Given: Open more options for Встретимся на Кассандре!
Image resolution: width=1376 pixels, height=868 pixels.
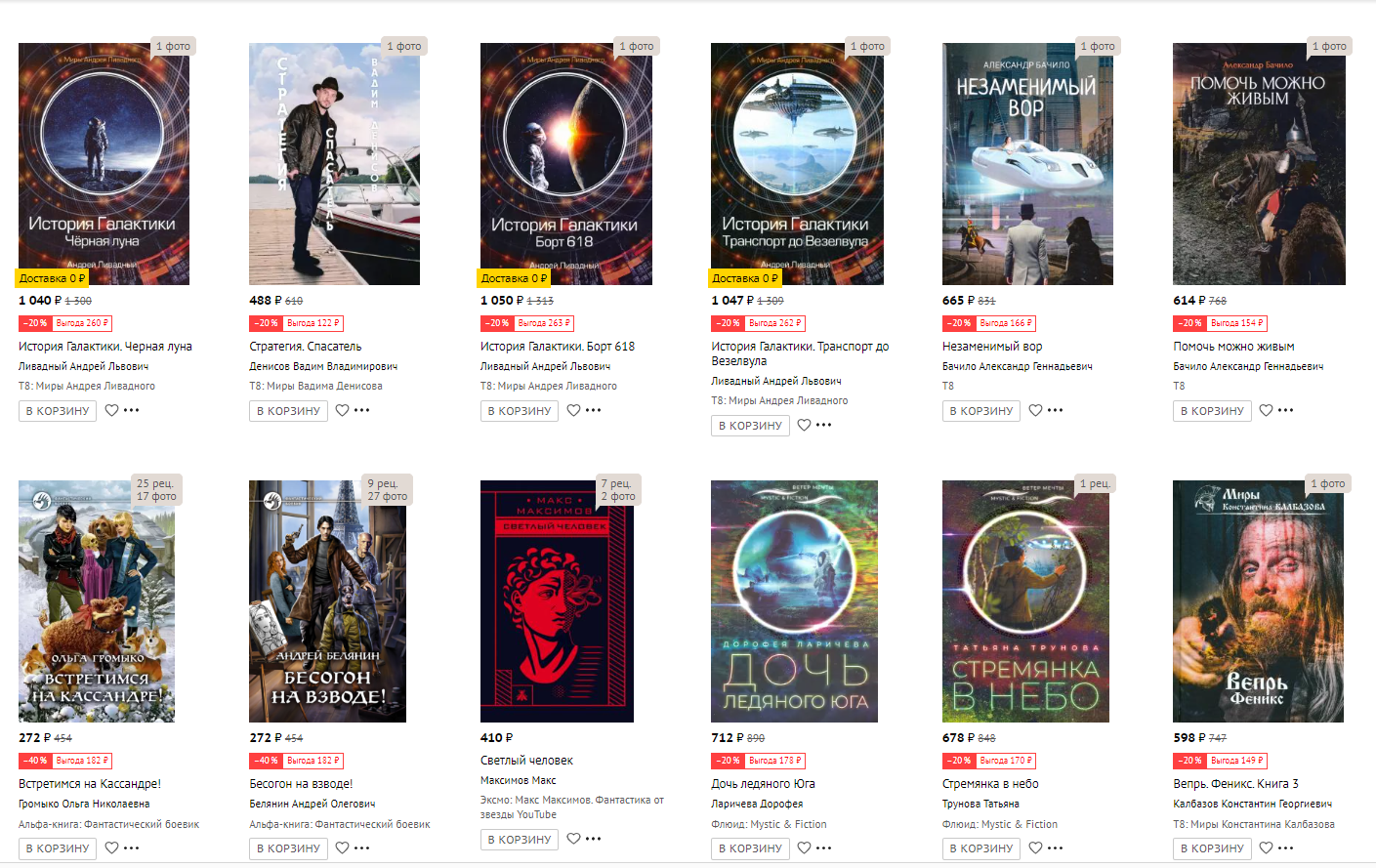Looking at the screenshot, I should tap(132, 847).
